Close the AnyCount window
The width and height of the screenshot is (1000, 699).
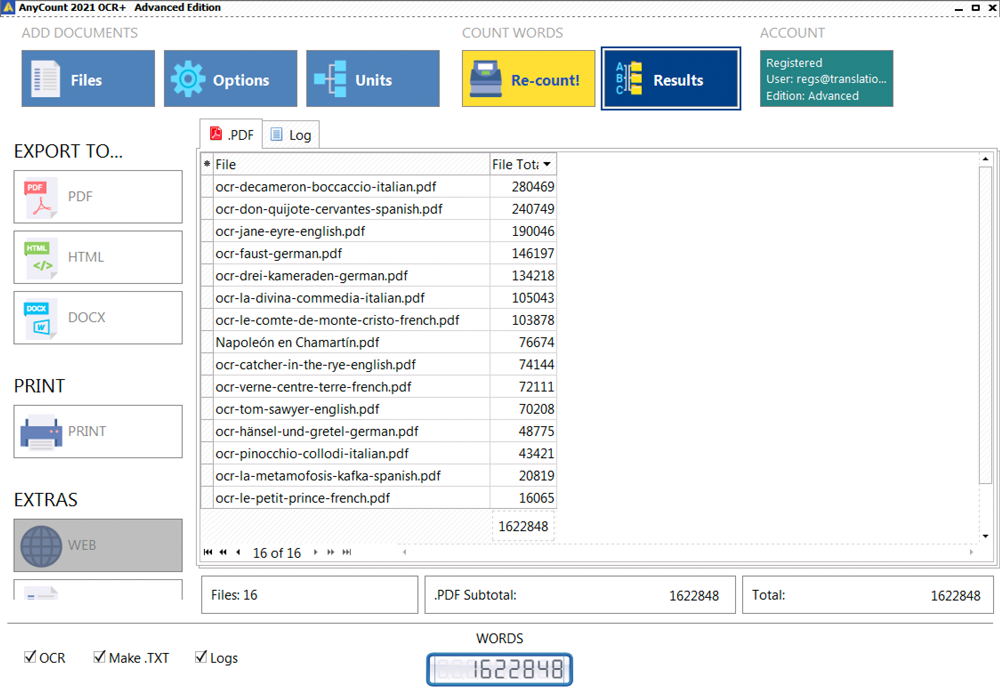click(992, 8)
